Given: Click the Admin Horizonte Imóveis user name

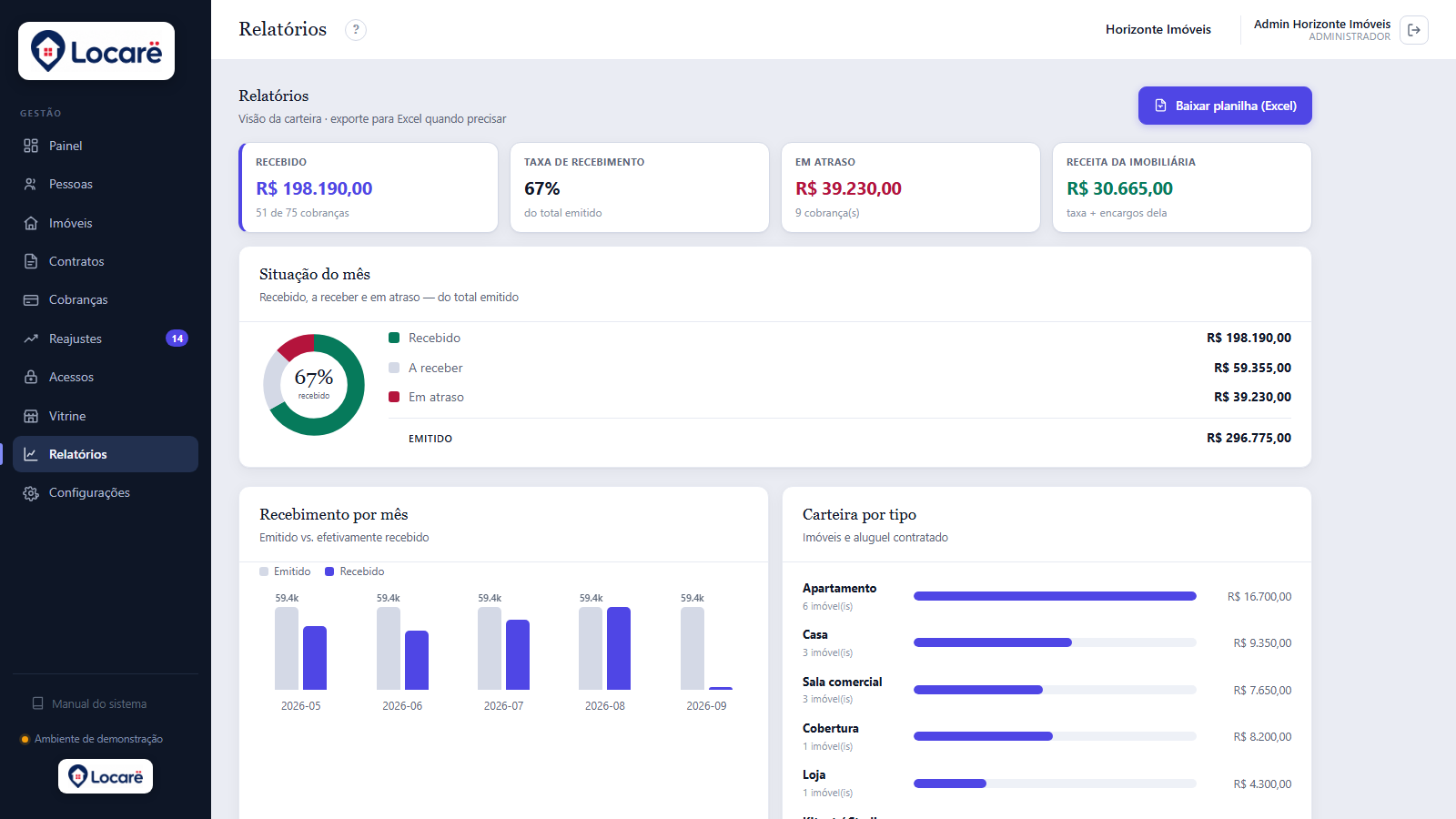Looking at the screenshot, I should tap(1322, 25).
